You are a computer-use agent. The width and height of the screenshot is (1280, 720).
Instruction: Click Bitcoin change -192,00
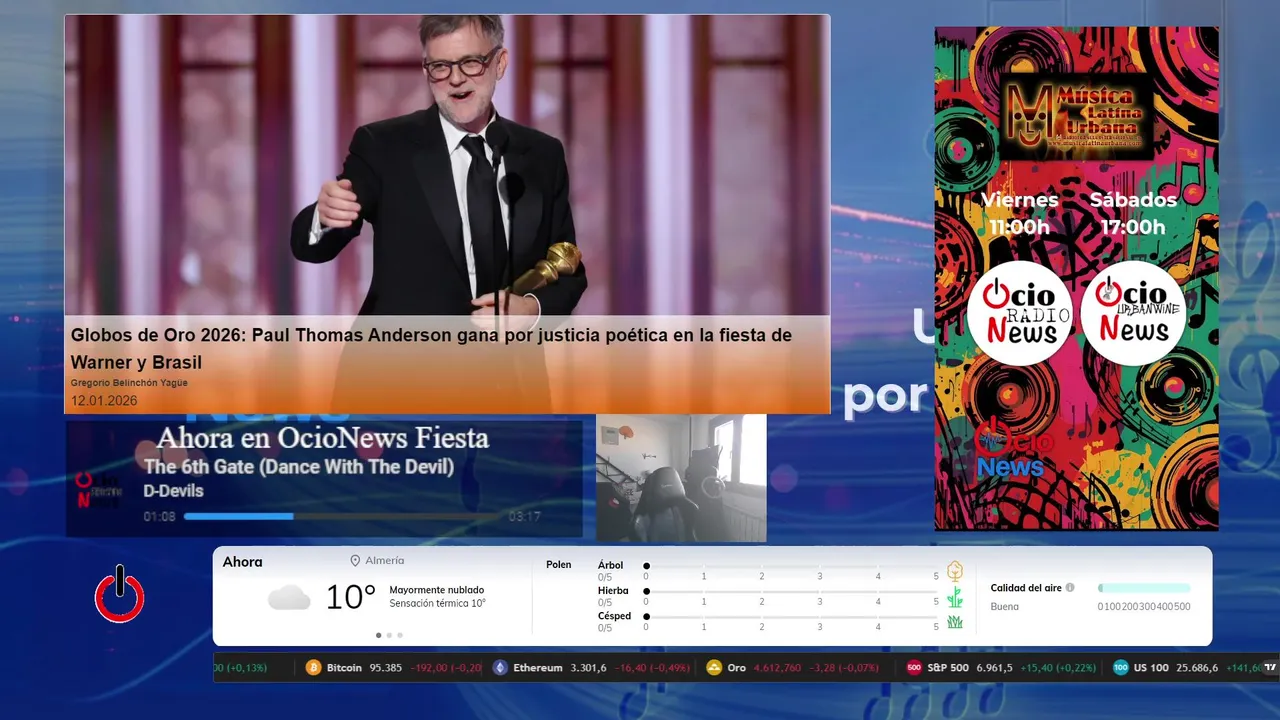click(446, 667)
